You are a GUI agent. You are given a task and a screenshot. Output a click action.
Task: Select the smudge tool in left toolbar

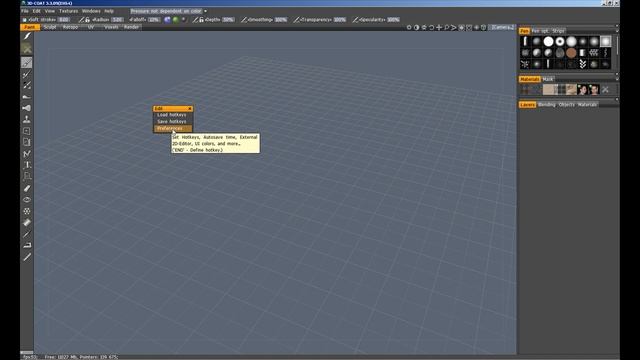coord(27,97)
